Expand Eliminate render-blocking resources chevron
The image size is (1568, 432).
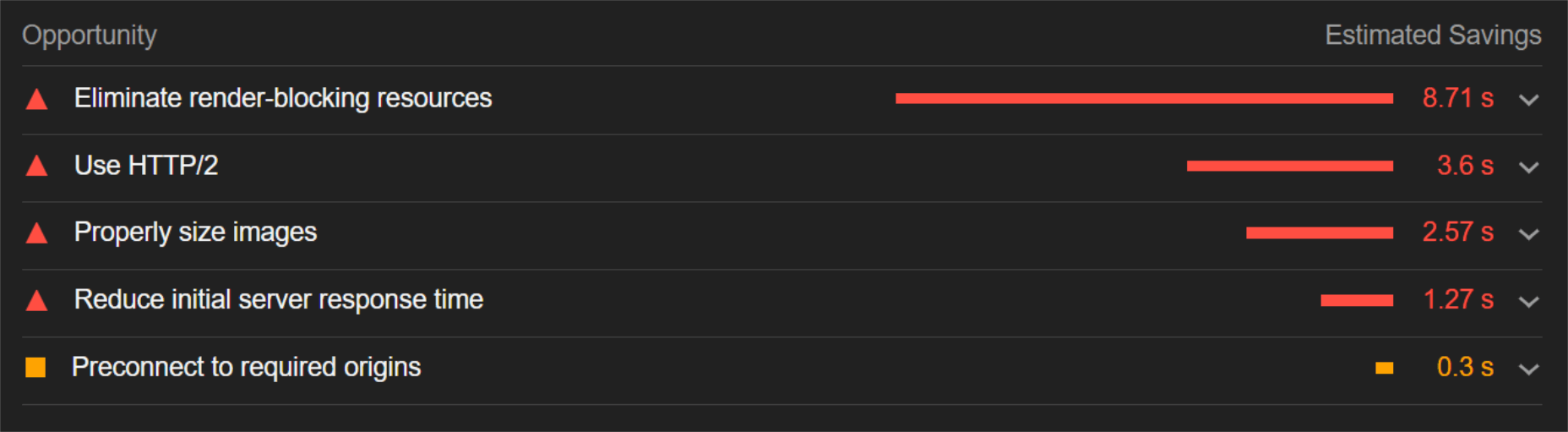1528,100
